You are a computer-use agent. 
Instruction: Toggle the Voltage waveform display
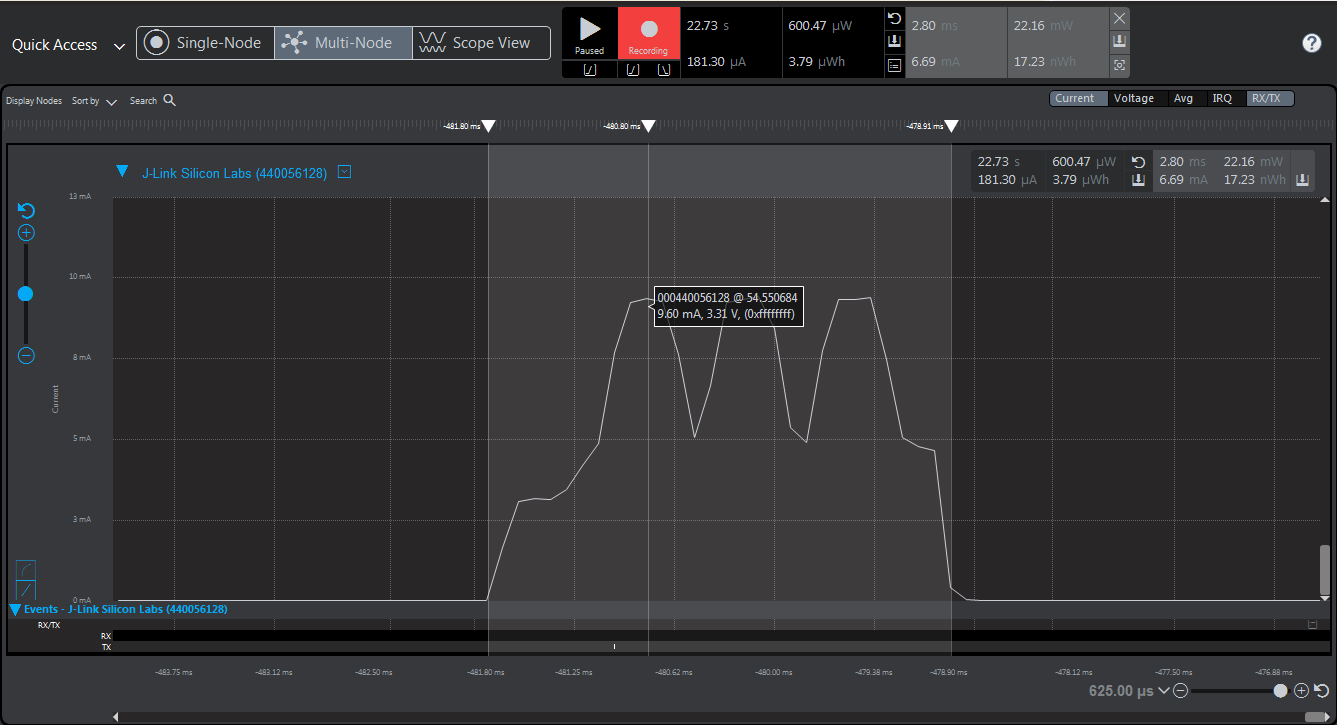(1134, 98)
